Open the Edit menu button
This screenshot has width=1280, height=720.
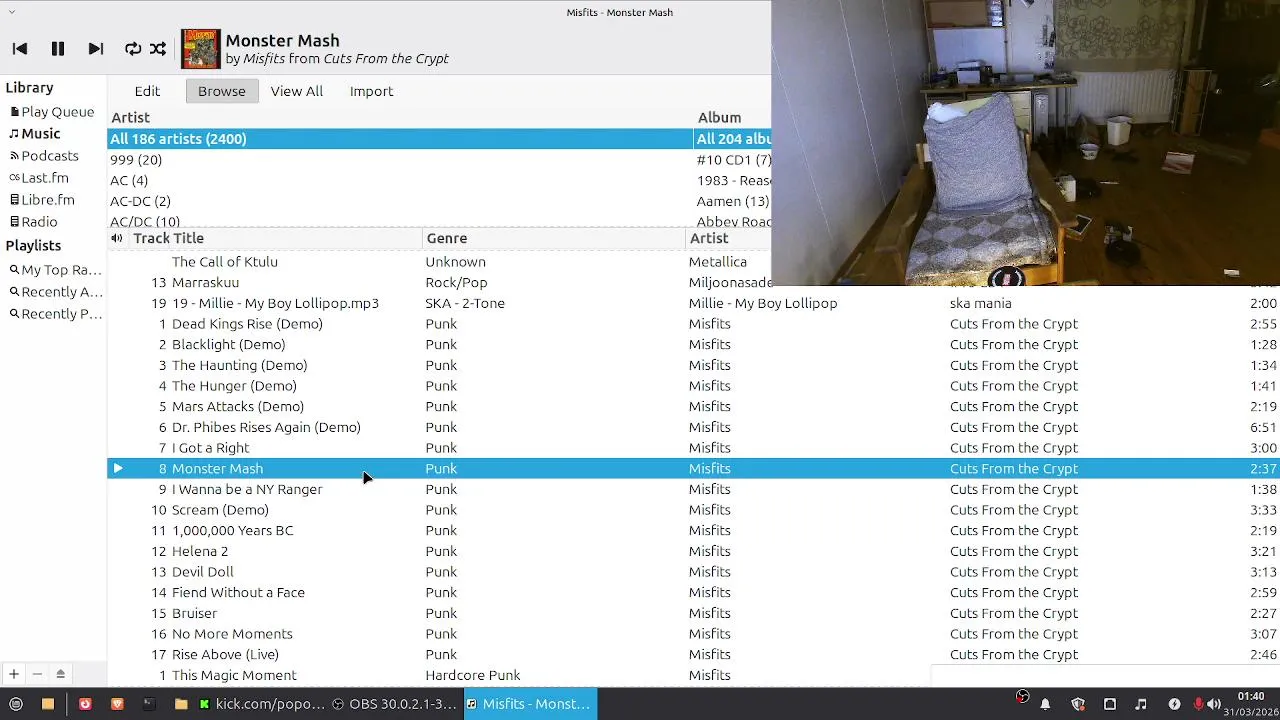pyautogui.click(x=147, y=91)
